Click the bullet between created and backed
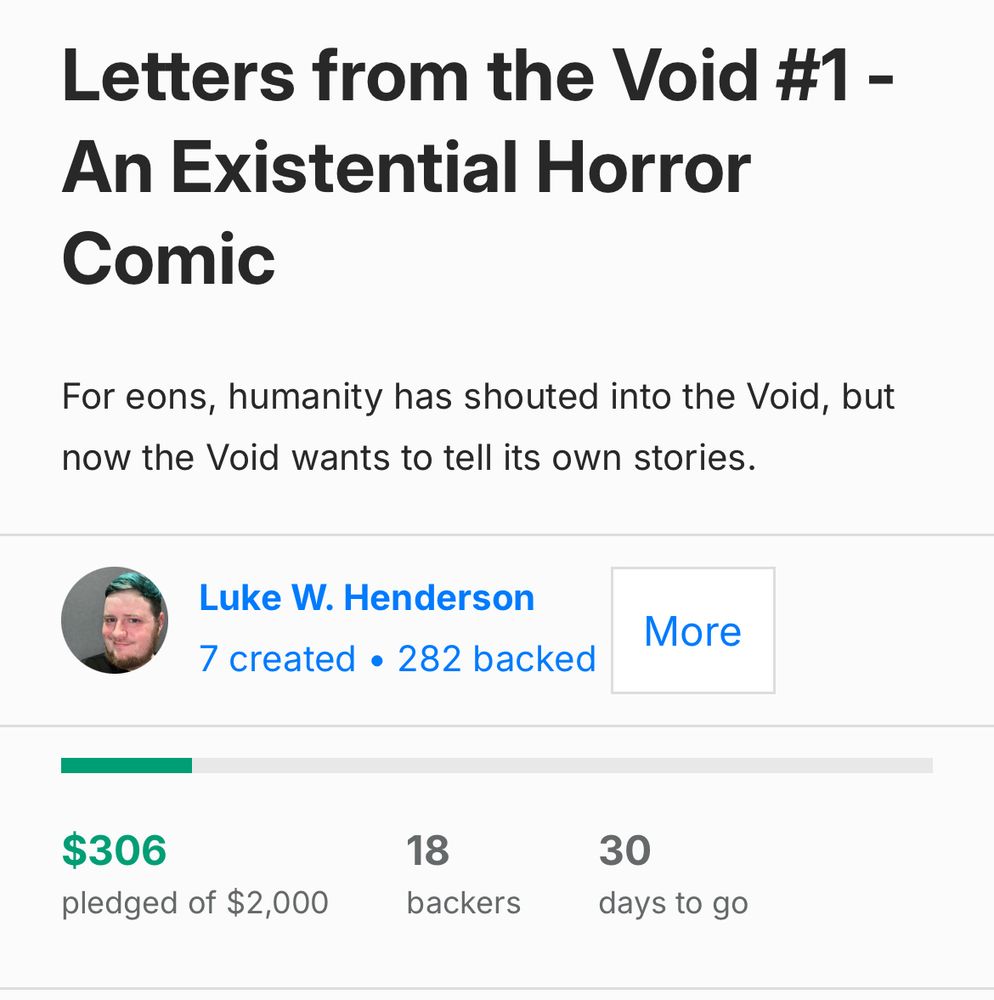The image size is (994, 1000). 376,660
